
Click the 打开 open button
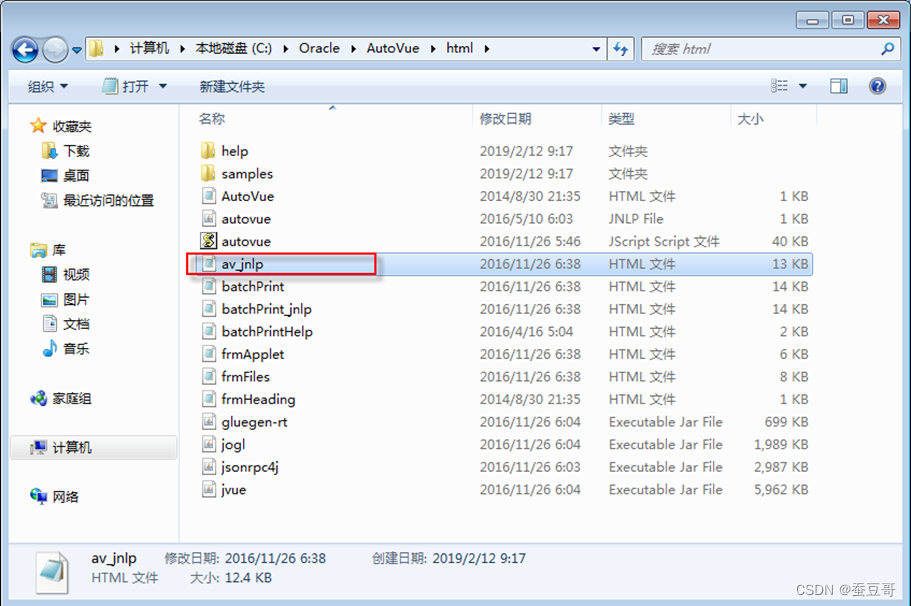coord(127,87)
